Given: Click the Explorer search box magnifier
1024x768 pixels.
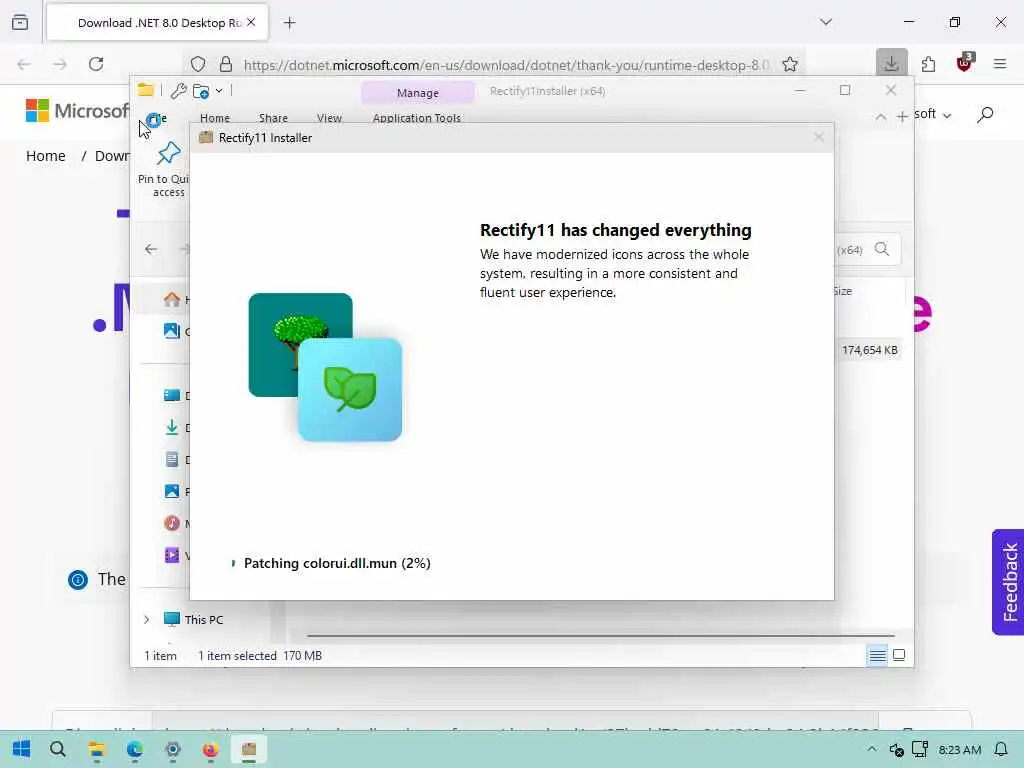Looking at the screenshot, I should (882, 249).
